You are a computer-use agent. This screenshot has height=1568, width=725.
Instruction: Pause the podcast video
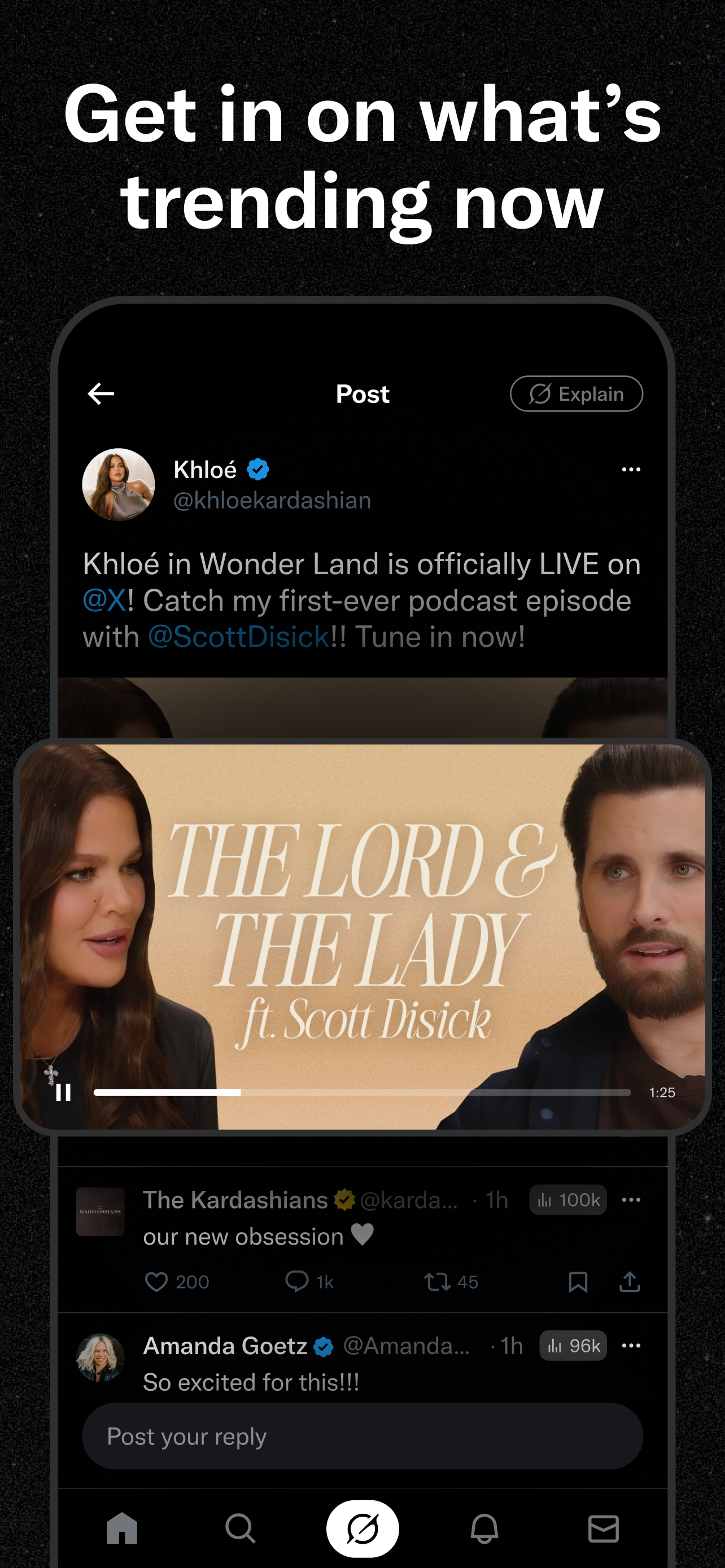pos(63,1093)
